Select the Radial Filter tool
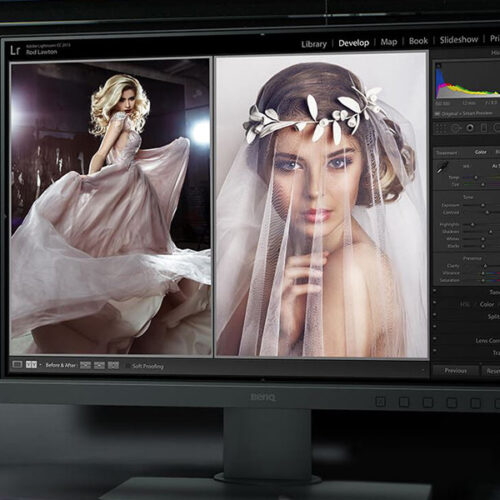 click(497, 127)
